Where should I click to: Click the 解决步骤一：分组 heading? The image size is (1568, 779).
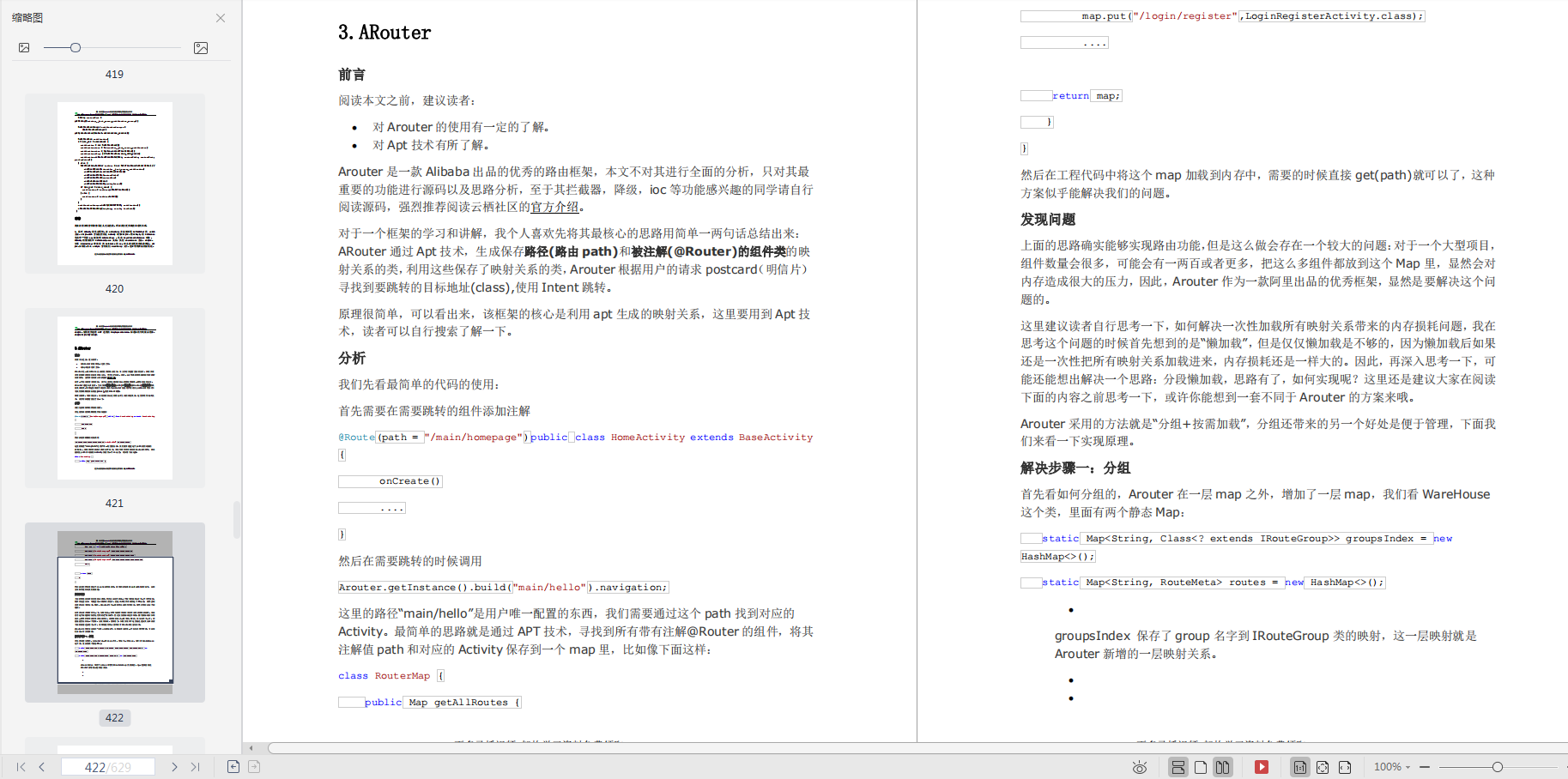tap(1075, 468)
